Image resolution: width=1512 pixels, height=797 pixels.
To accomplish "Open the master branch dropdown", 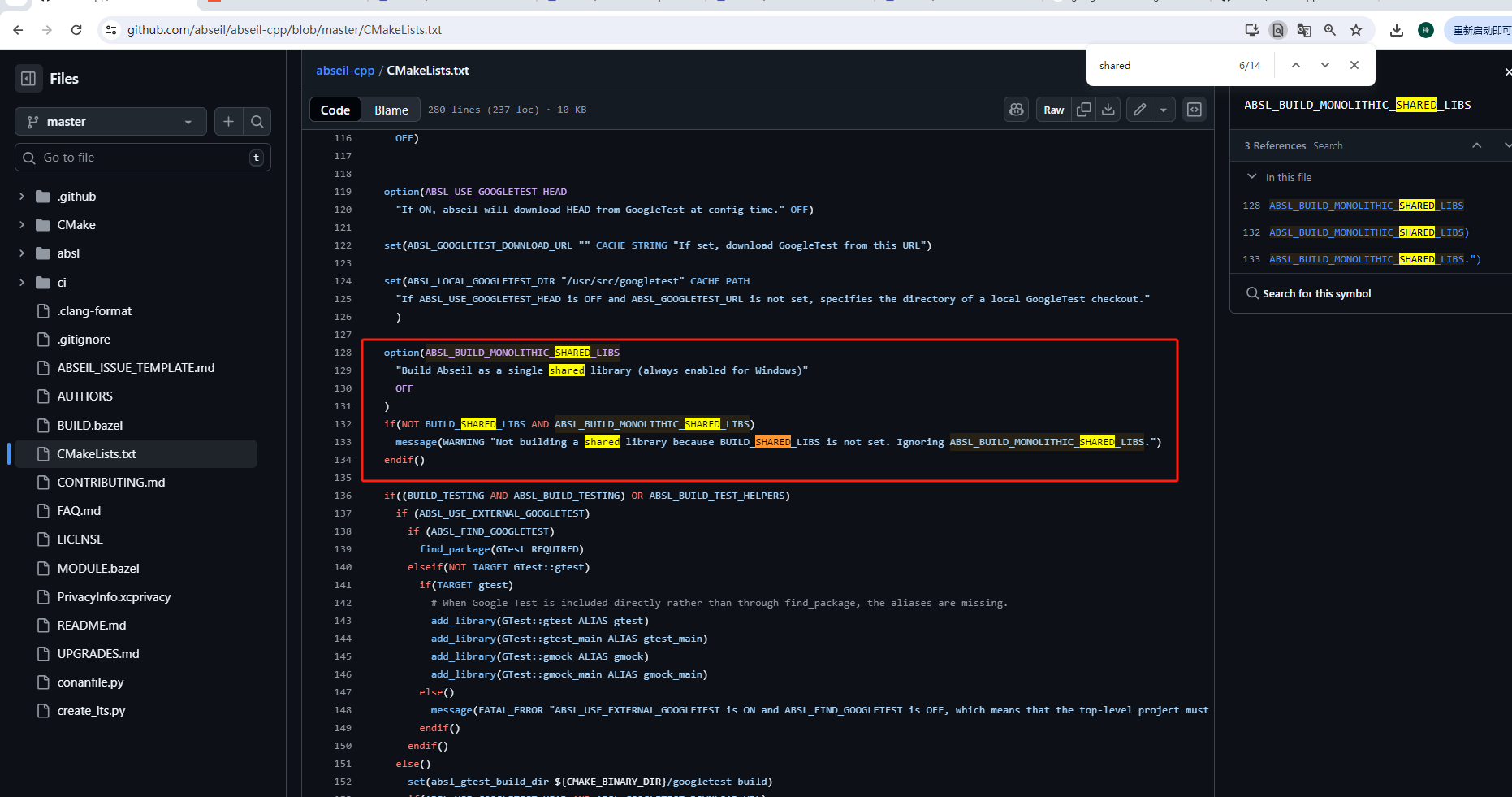I will coord(110,122).
